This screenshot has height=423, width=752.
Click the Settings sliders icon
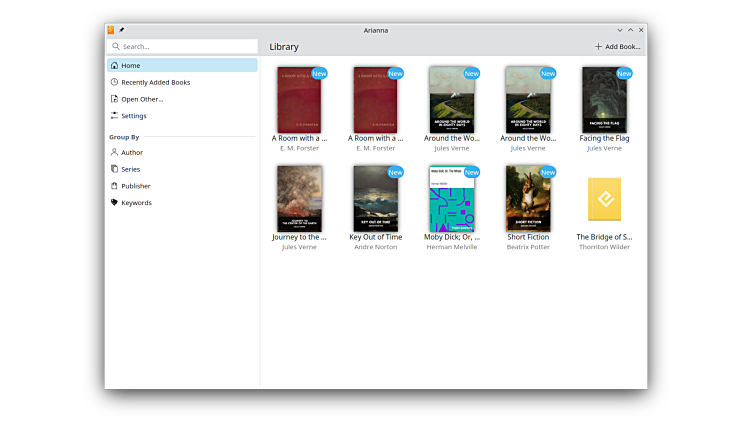[x=114, y=116]
